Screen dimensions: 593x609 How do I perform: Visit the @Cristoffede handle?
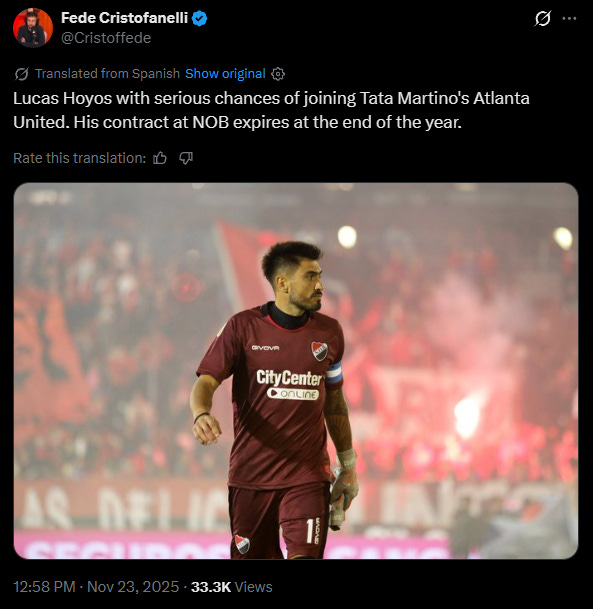tap(106, 38)
